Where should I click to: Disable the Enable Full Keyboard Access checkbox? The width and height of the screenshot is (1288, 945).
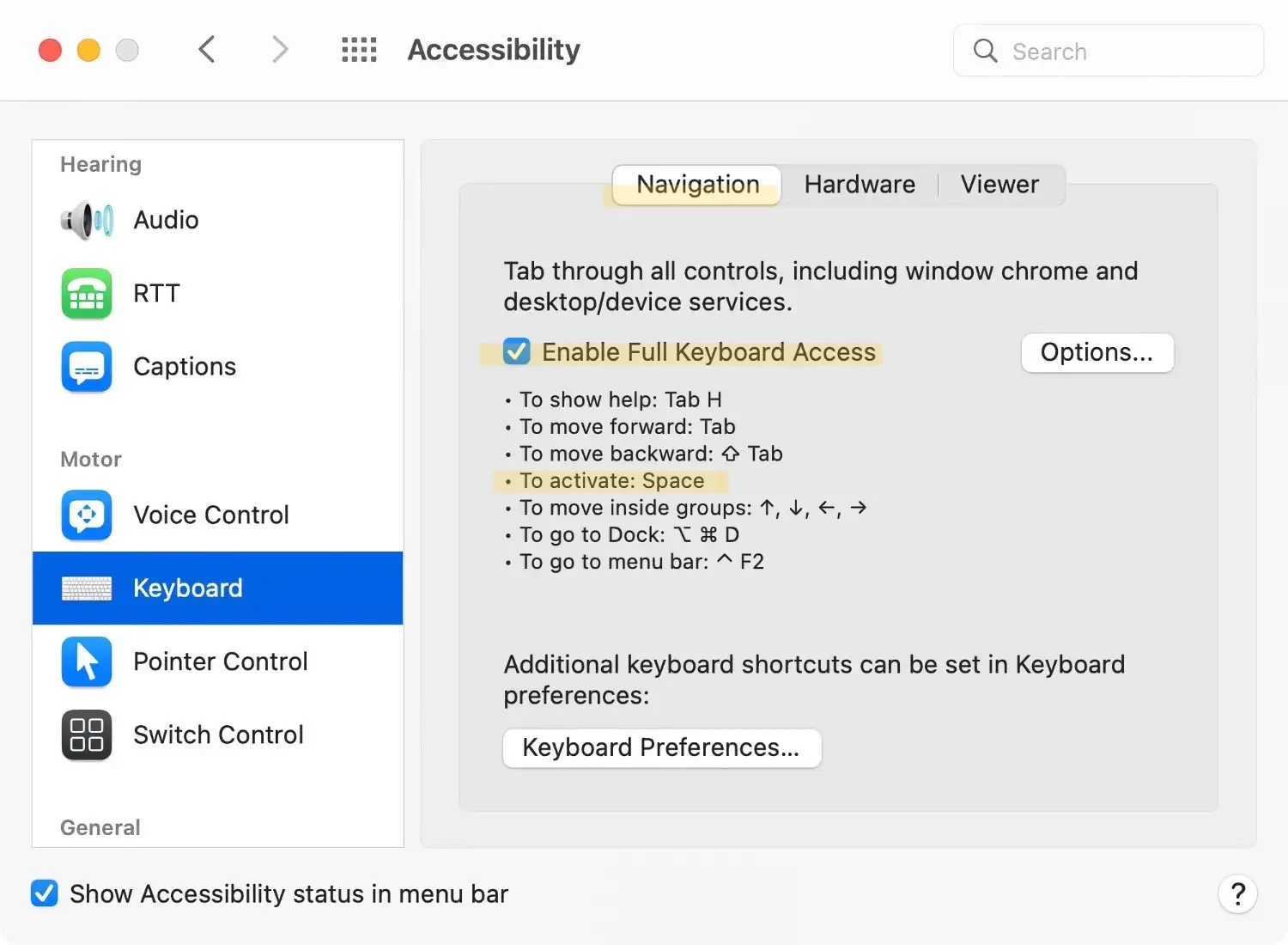point(517,352)
